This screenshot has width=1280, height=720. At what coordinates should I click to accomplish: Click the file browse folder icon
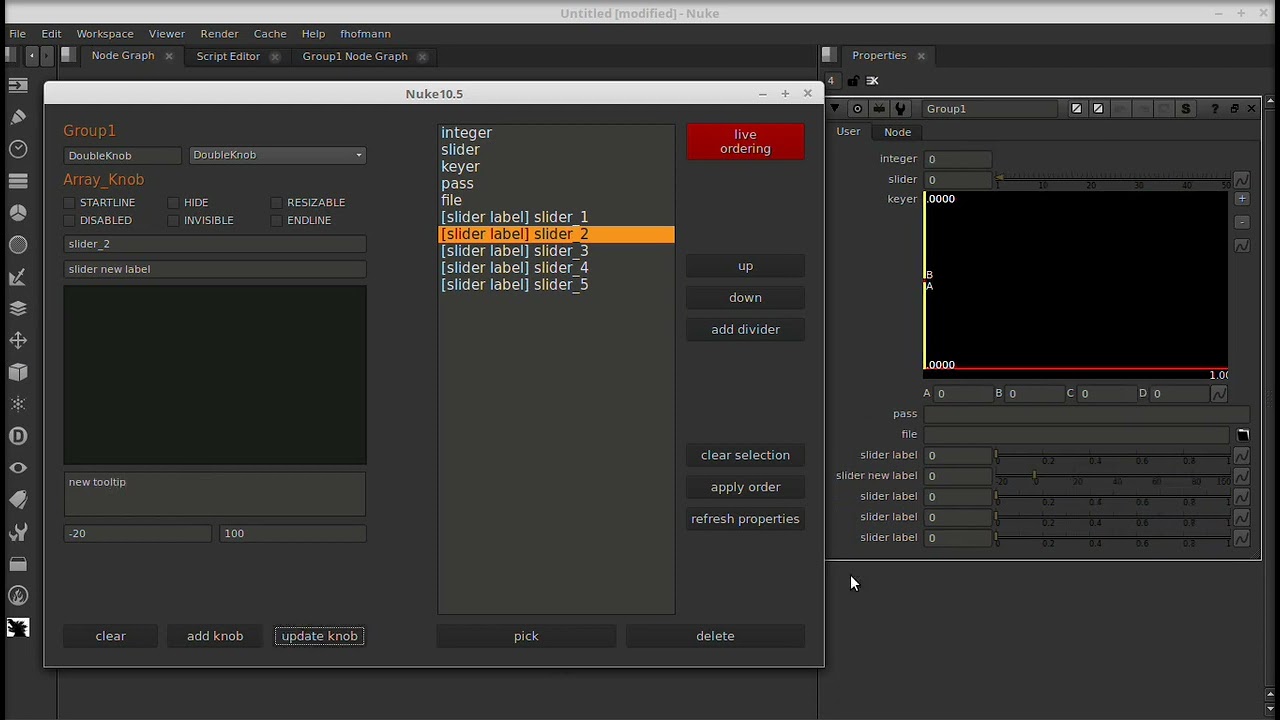[x=1242, y=435]
